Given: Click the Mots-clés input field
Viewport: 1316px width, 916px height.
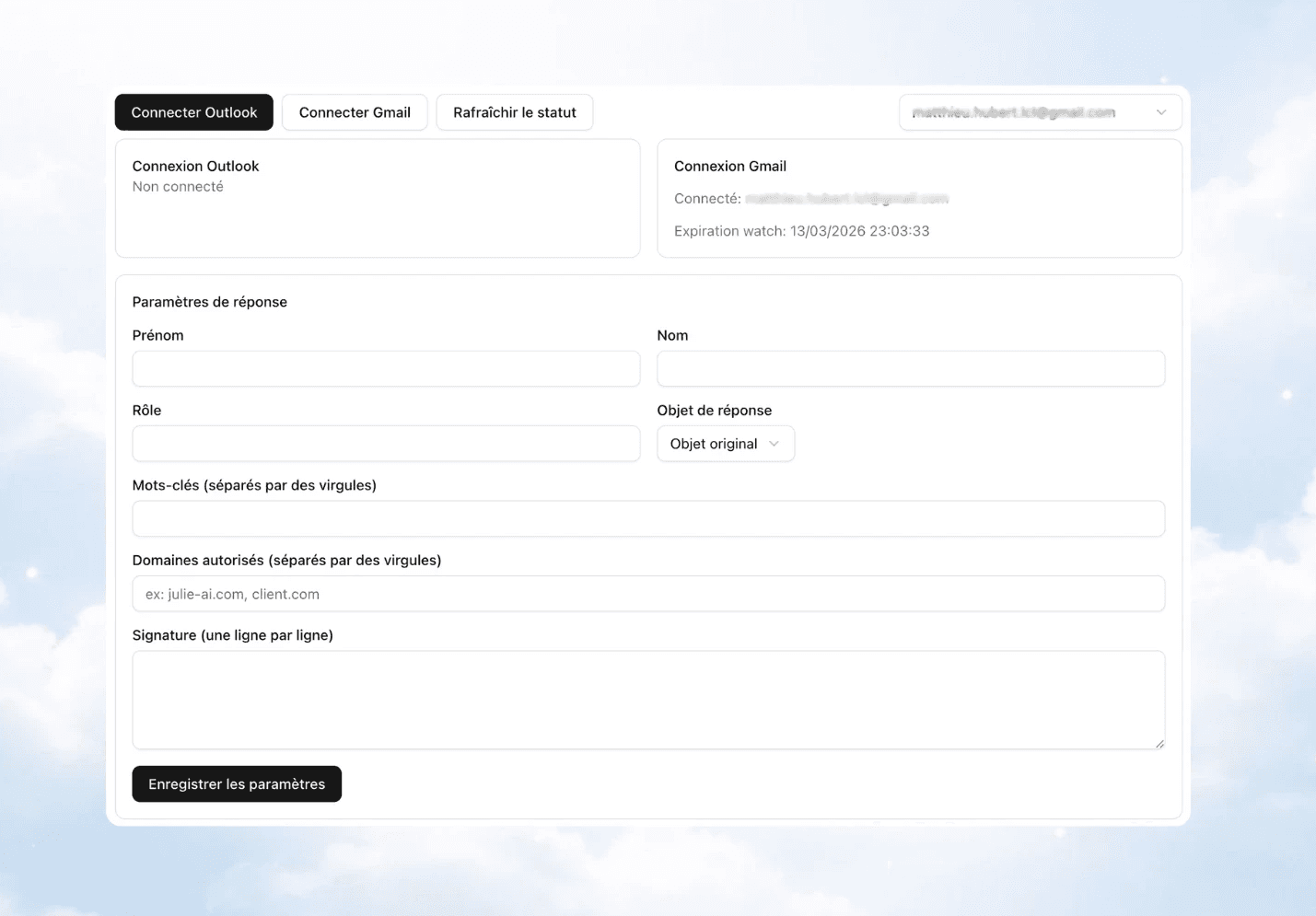Looking at the screenshot, I should coord(648,518).
